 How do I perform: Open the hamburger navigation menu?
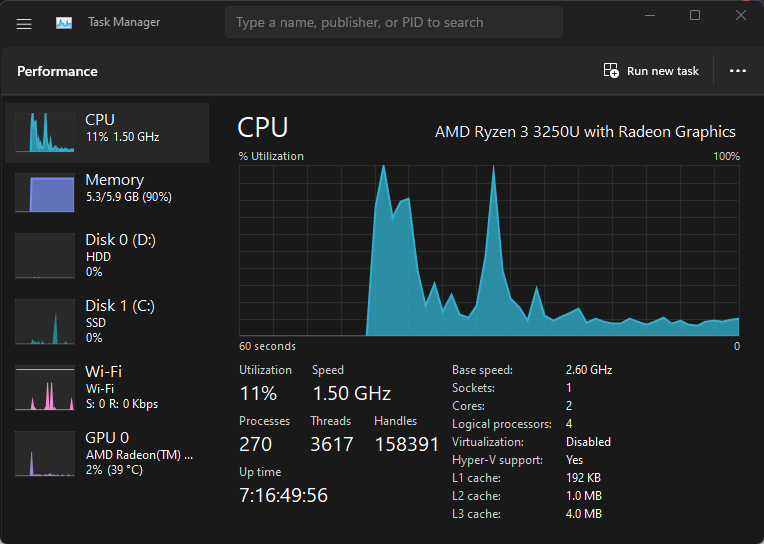click(x=24, y=22)
